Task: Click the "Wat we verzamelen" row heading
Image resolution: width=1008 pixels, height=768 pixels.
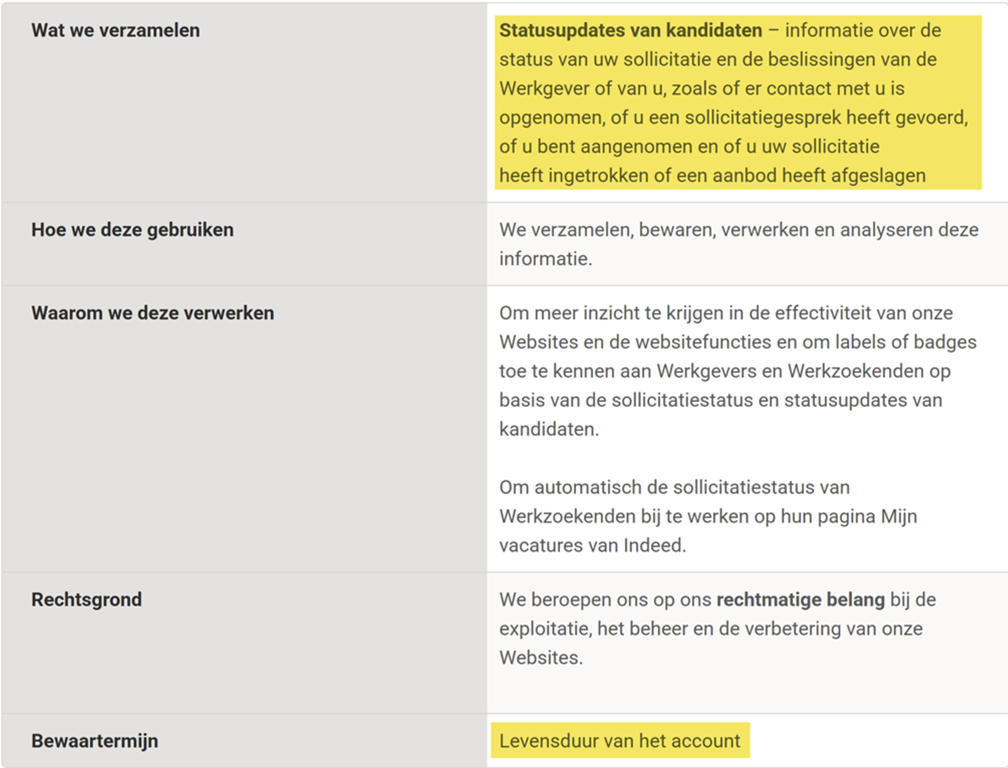Action: pyautogui.click(x=115, y=30)
